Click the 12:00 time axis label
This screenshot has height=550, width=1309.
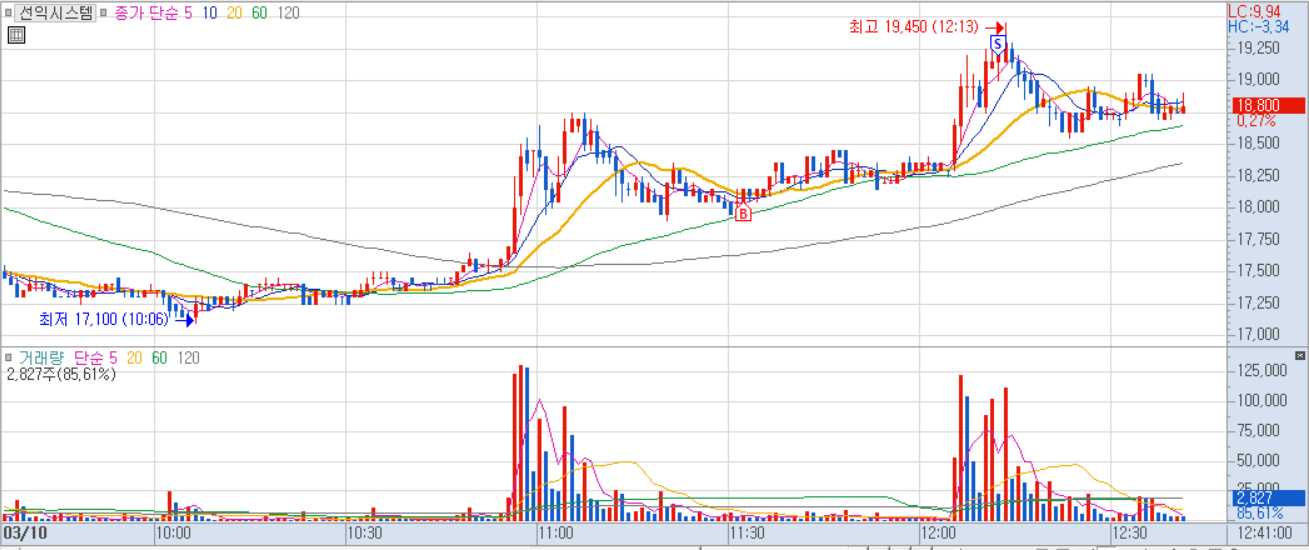(939, 534)
